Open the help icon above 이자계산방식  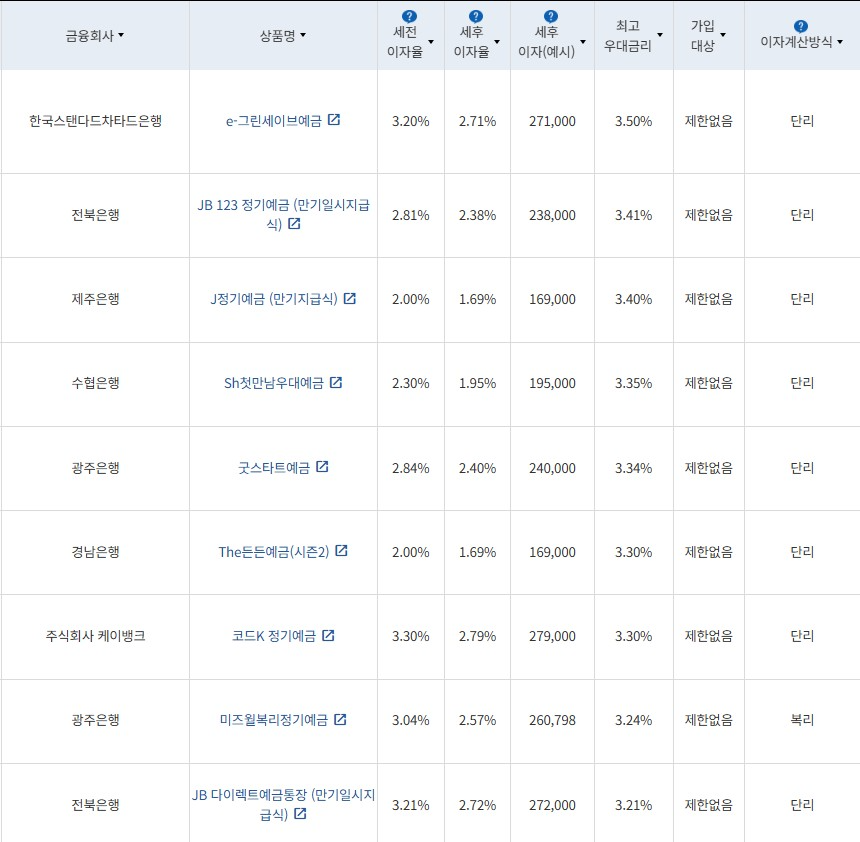800,26
